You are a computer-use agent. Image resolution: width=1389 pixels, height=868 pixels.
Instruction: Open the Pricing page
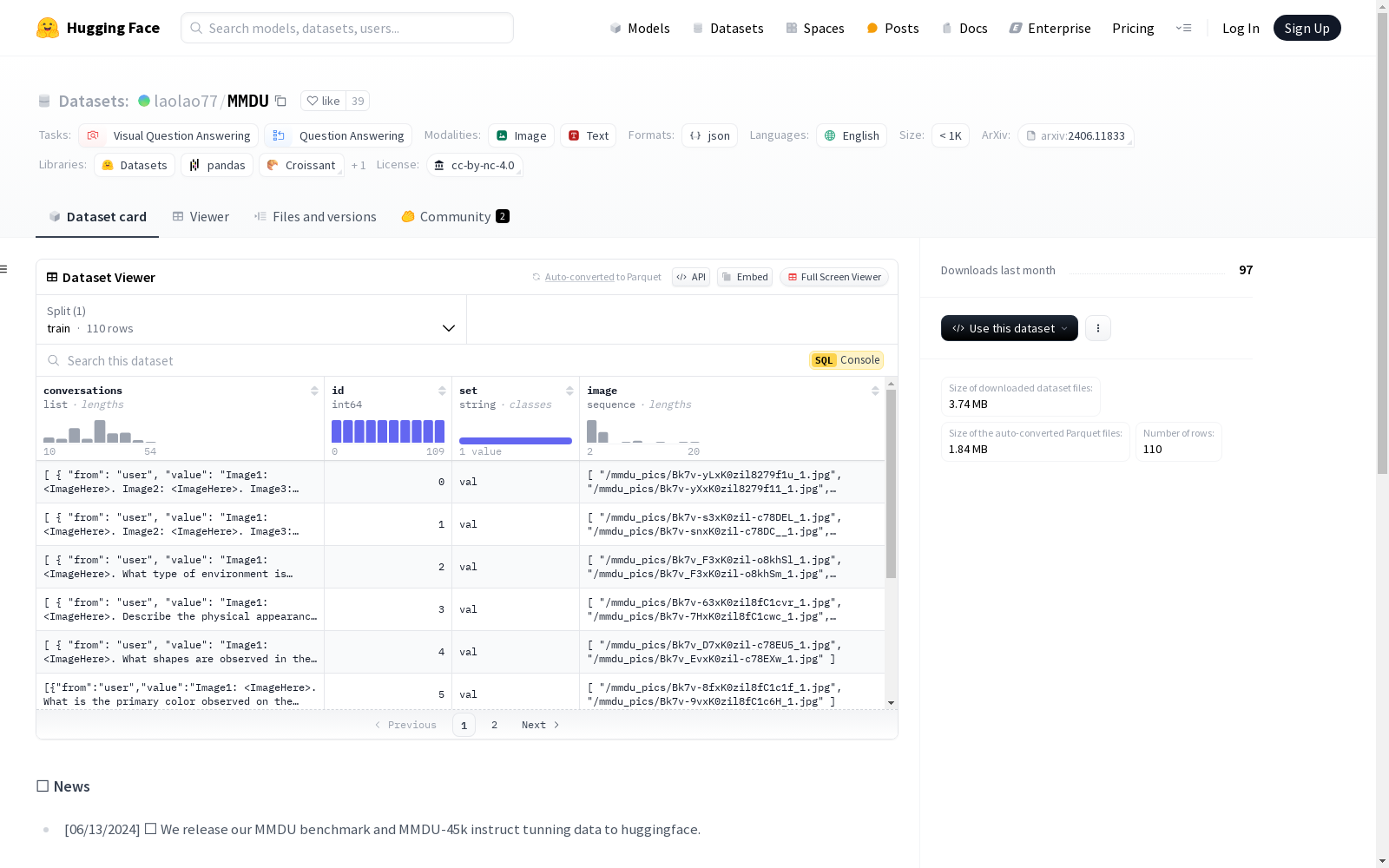tap(1133, 28)
